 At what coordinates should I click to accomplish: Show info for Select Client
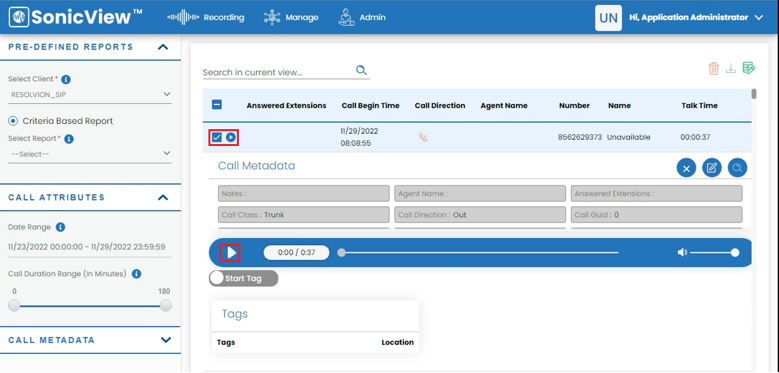pyautogui.click(x=66, y=79)
